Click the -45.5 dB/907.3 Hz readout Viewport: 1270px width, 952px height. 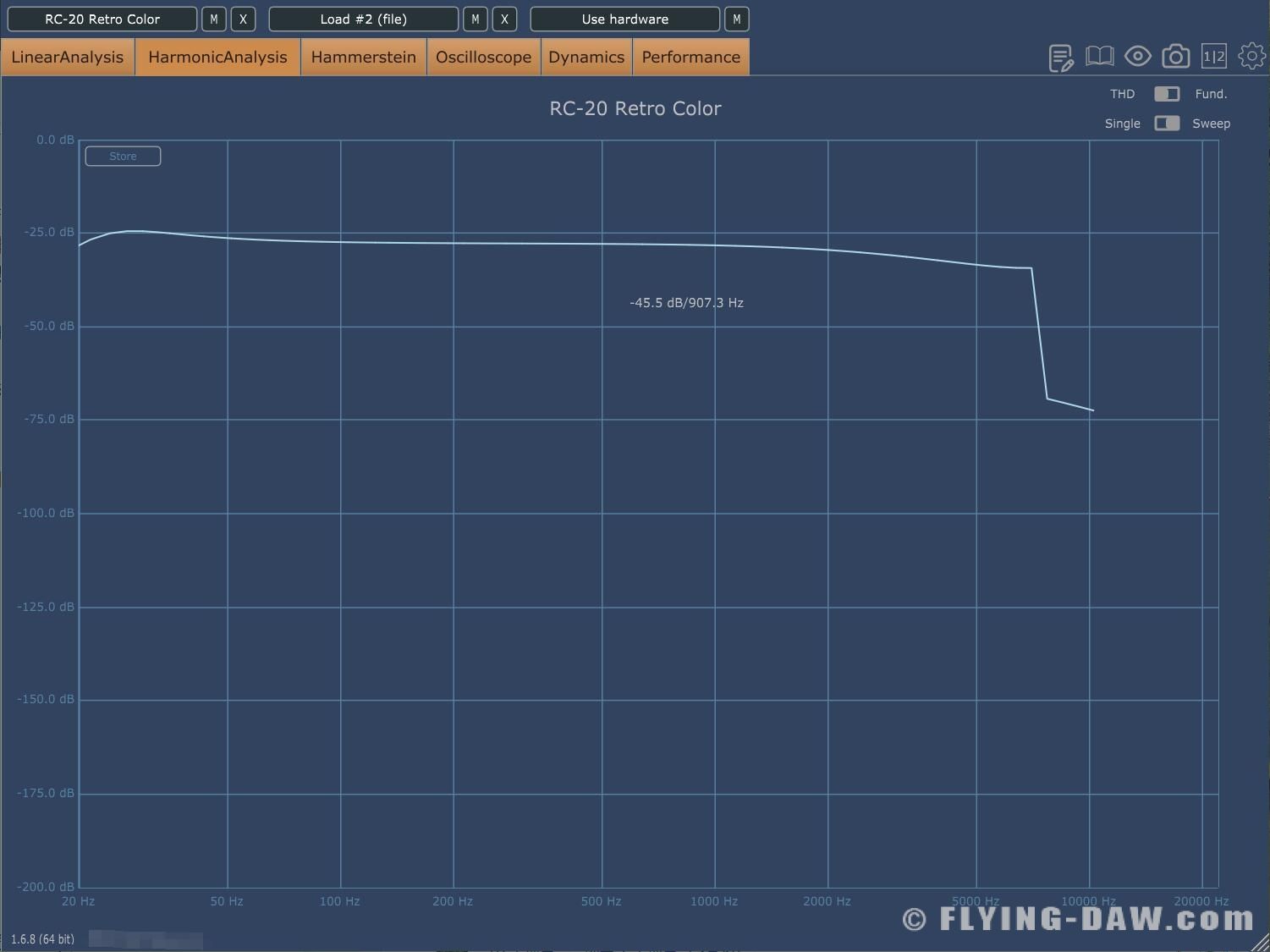687,303
